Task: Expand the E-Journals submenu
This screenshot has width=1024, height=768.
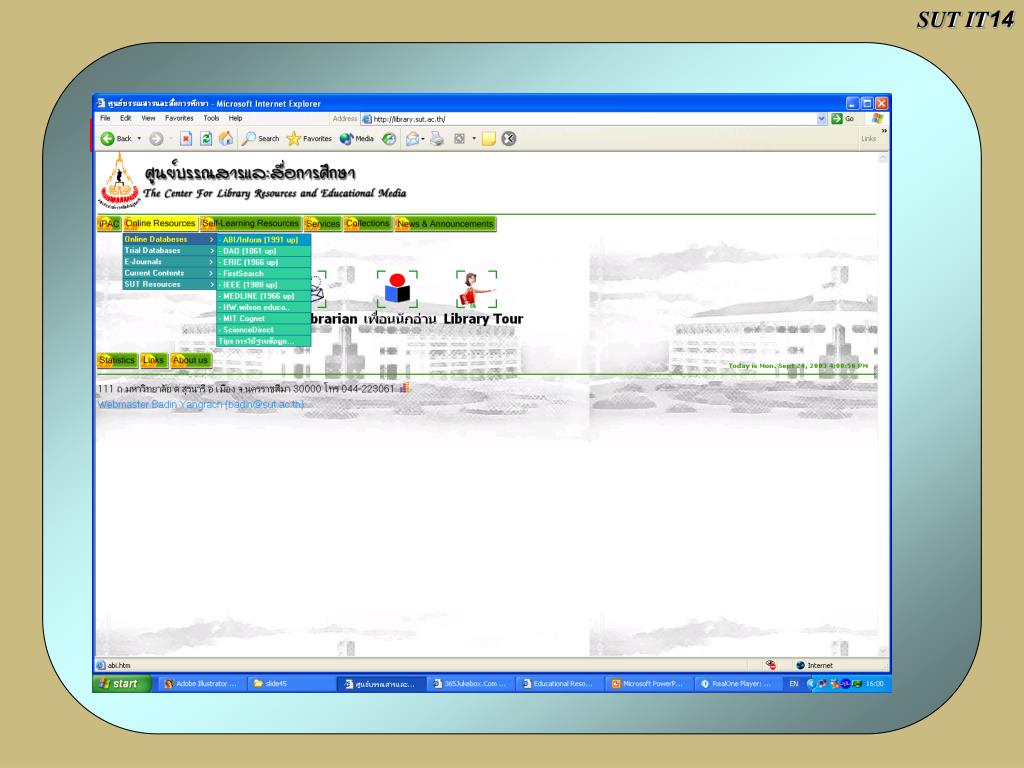Action: pyautogui.click(x=169, y=262)
